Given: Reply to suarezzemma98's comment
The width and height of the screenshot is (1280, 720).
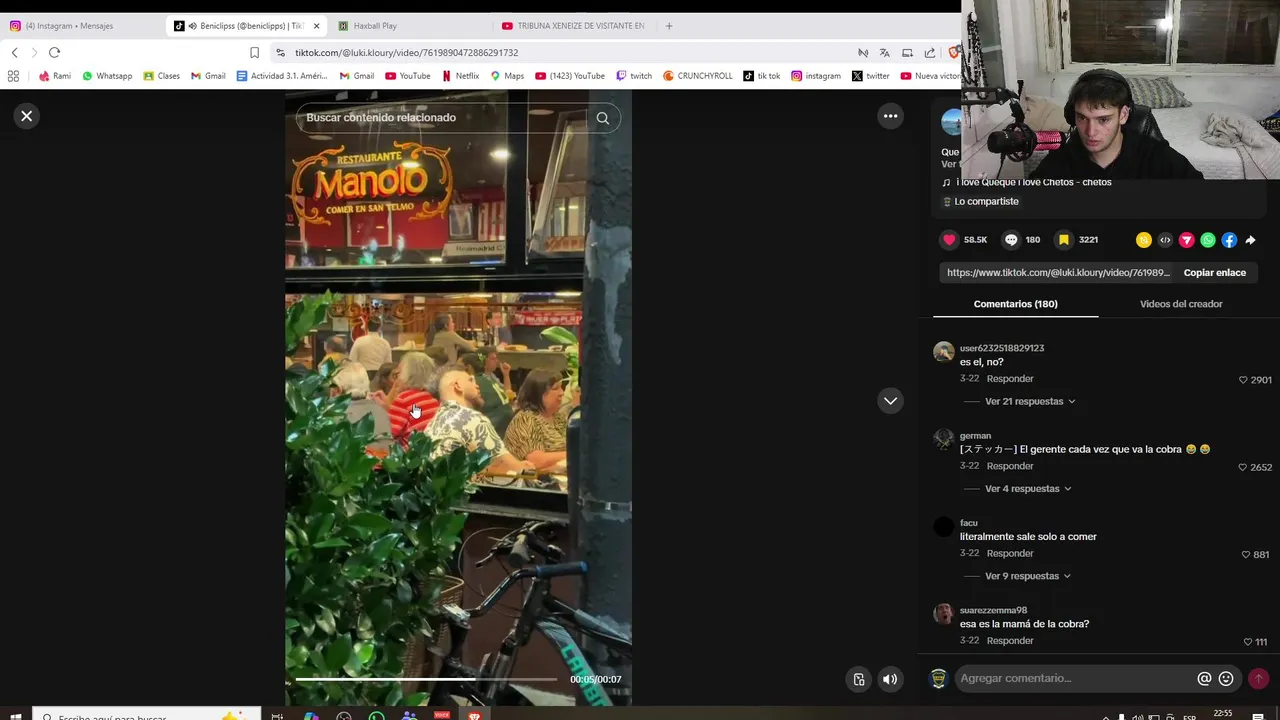Looking at the screenshot, I should click(1010, 641).
